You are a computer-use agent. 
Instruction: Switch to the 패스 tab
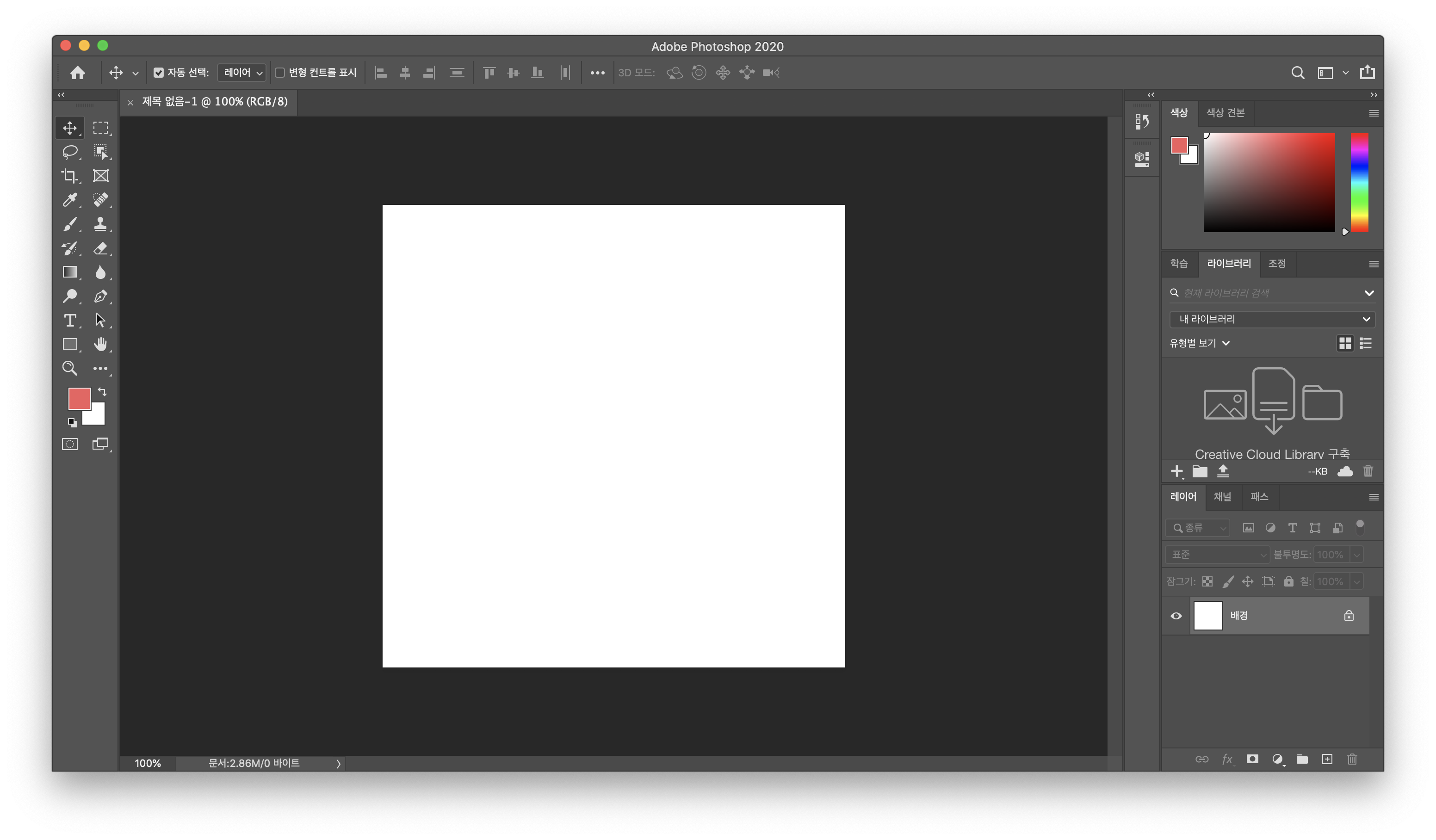[x=1259, y=496]
